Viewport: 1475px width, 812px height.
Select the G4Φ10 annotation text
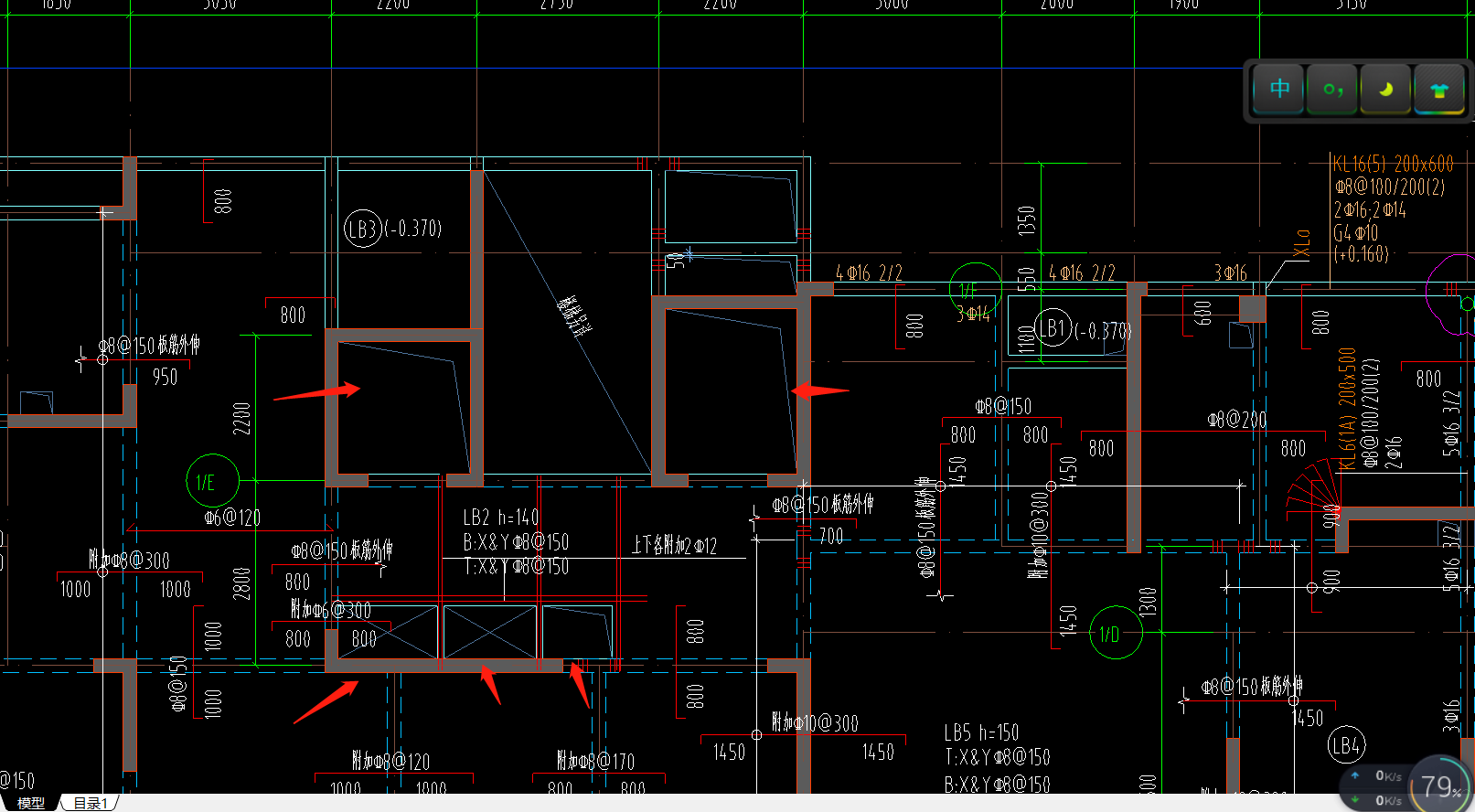(x=1355, y=232)
